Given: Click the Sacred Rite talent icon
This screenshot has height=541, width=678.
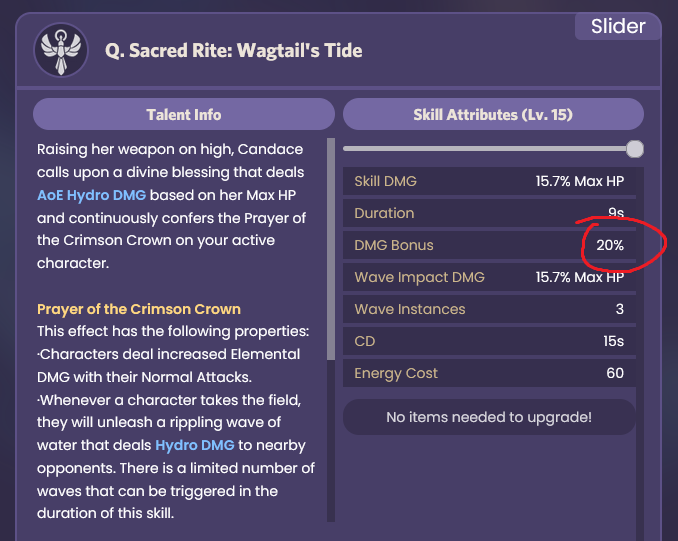Looking at the screenshot, I should click(61, 50).
